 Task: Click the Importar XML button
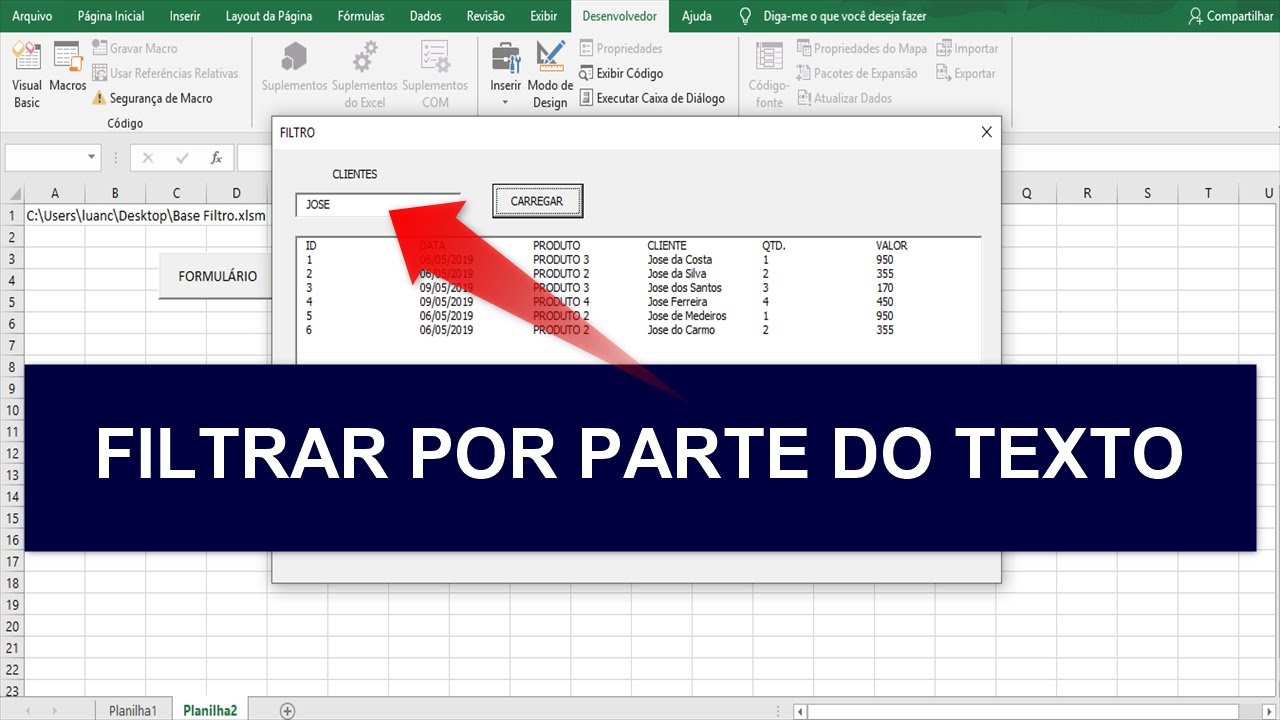coord(967,48)
